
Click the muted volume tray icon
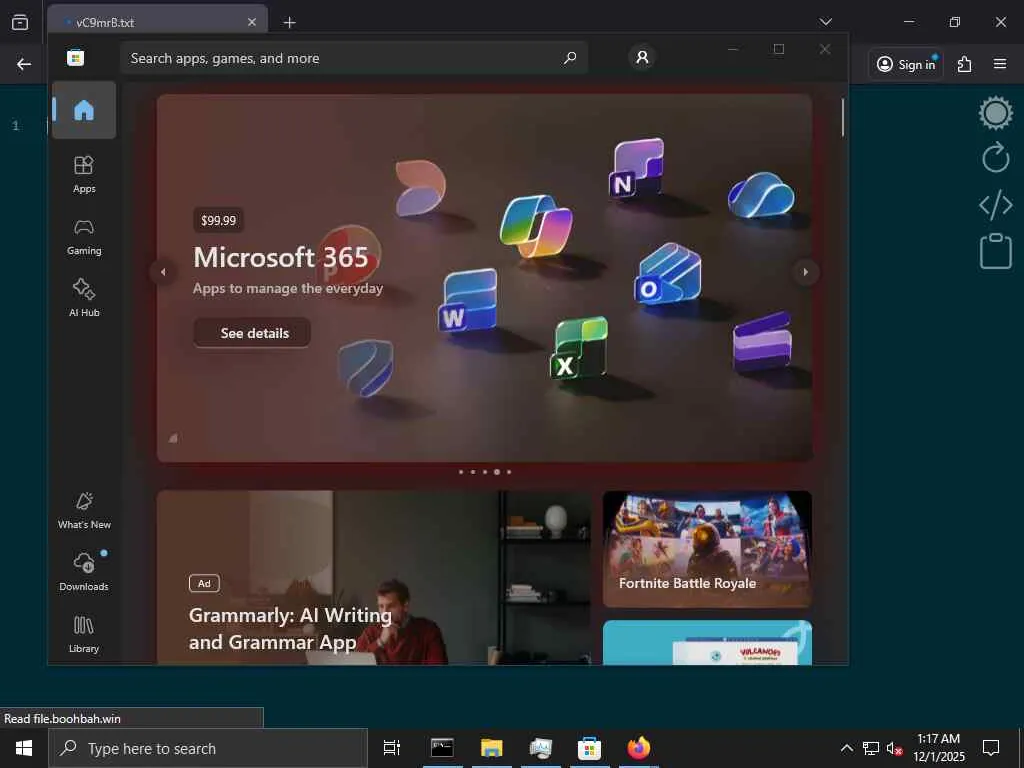coord(894,748)
